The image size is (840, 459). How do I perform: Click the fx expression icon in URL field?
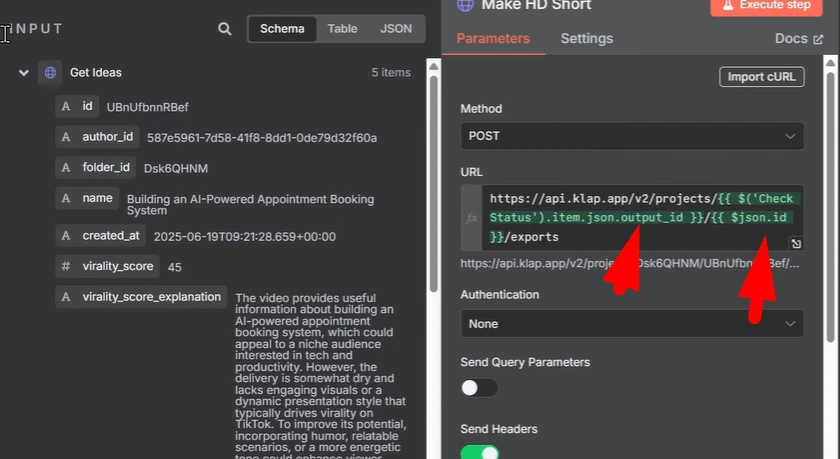471,217
